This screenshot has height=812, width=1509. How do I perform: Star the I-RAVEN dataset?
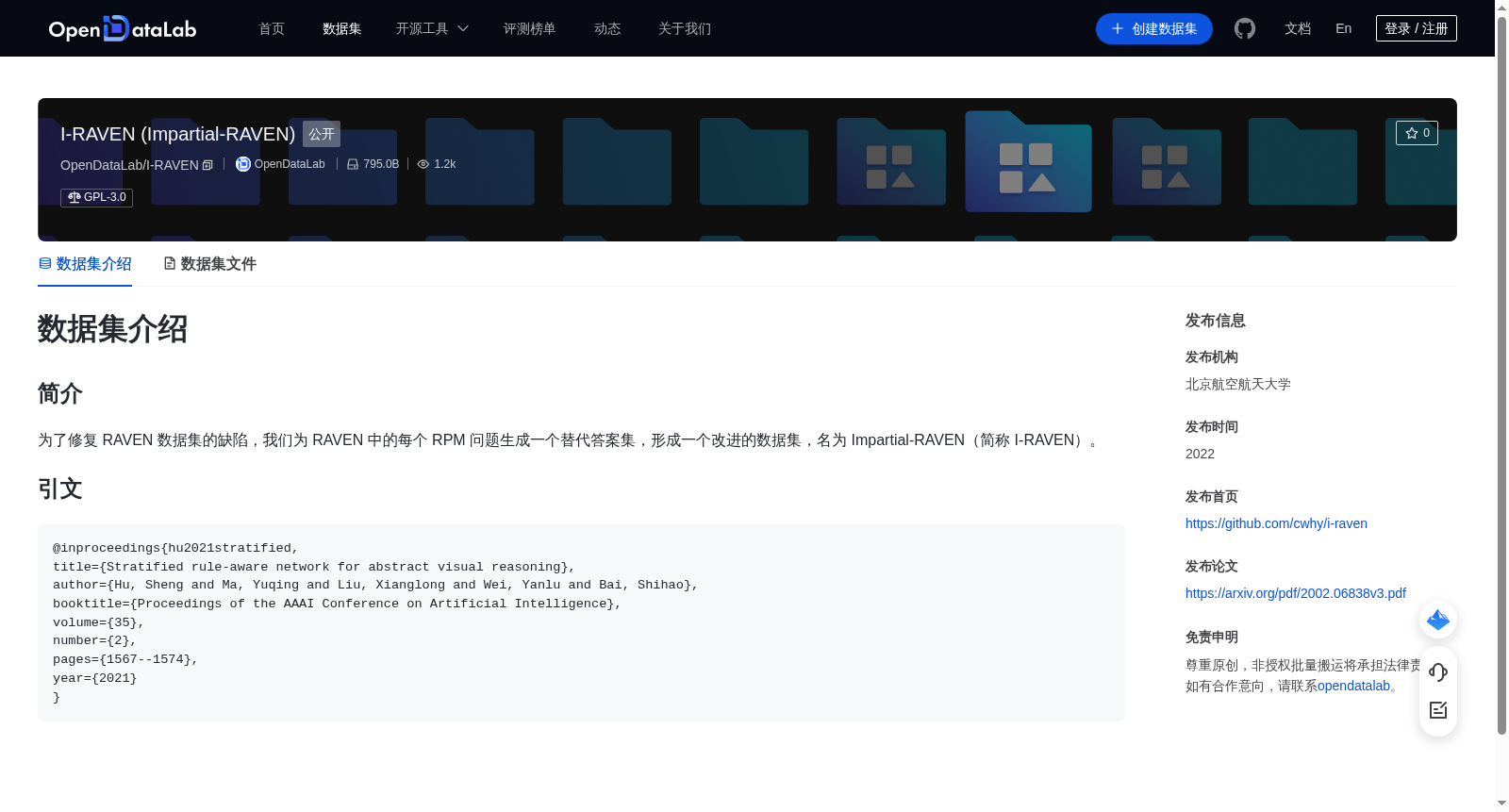coord(1417,133)
